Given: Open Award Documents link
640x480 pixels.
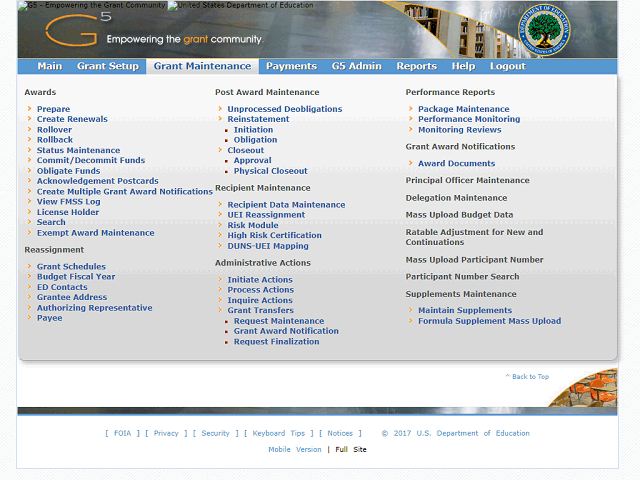Looking at the screenshot, I should pyautogui.click(x=456, y=164).
